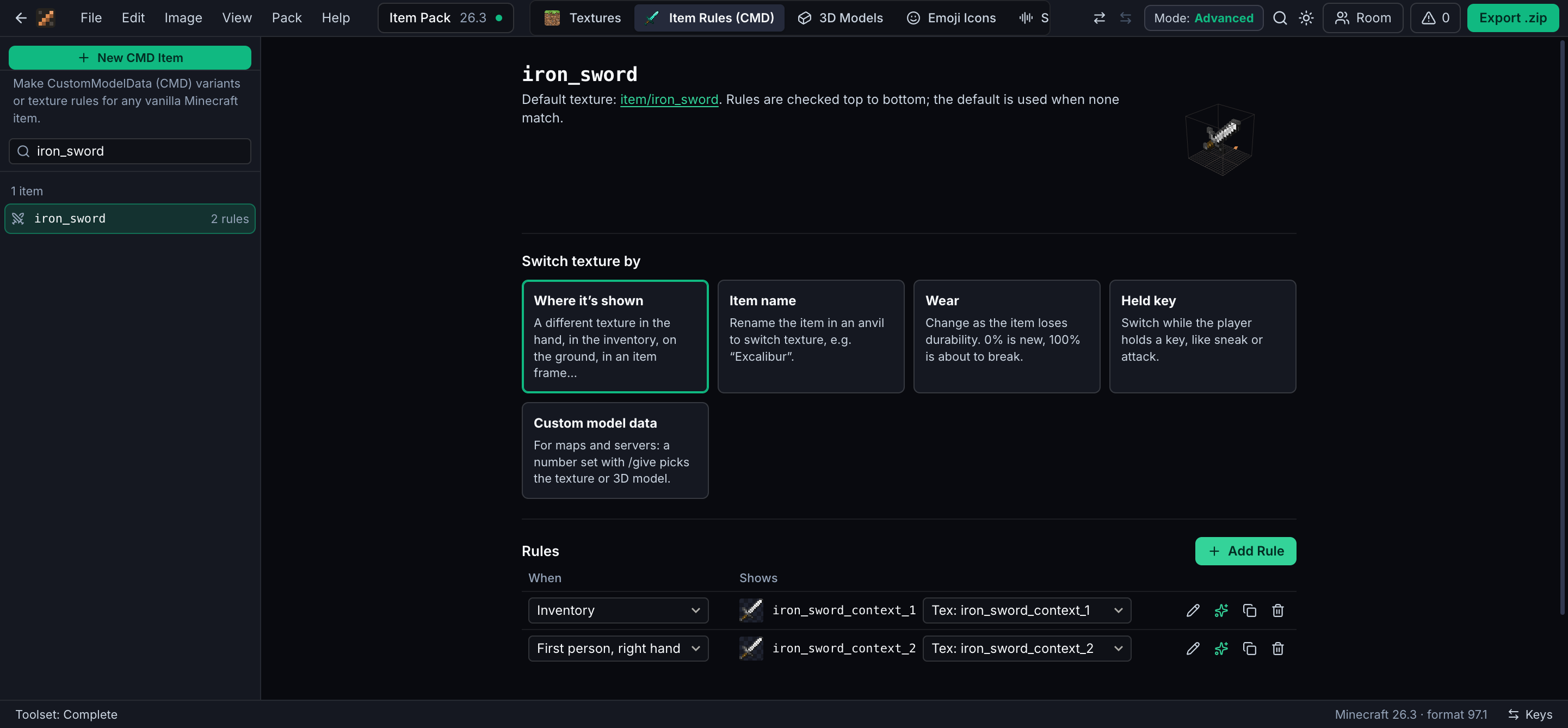Click the iron_sword search field

[129, 151]
